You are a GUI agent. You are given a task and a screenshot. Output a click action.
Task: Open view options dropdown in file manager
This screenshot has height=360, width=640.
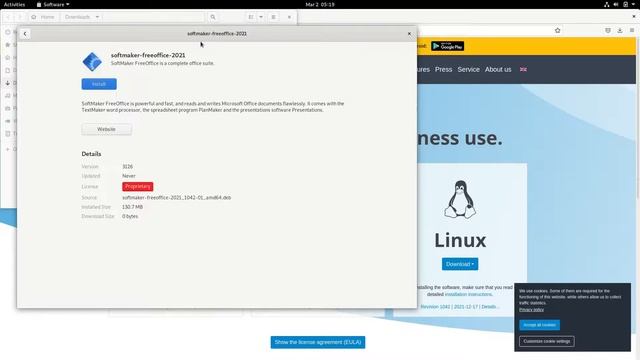261,17
